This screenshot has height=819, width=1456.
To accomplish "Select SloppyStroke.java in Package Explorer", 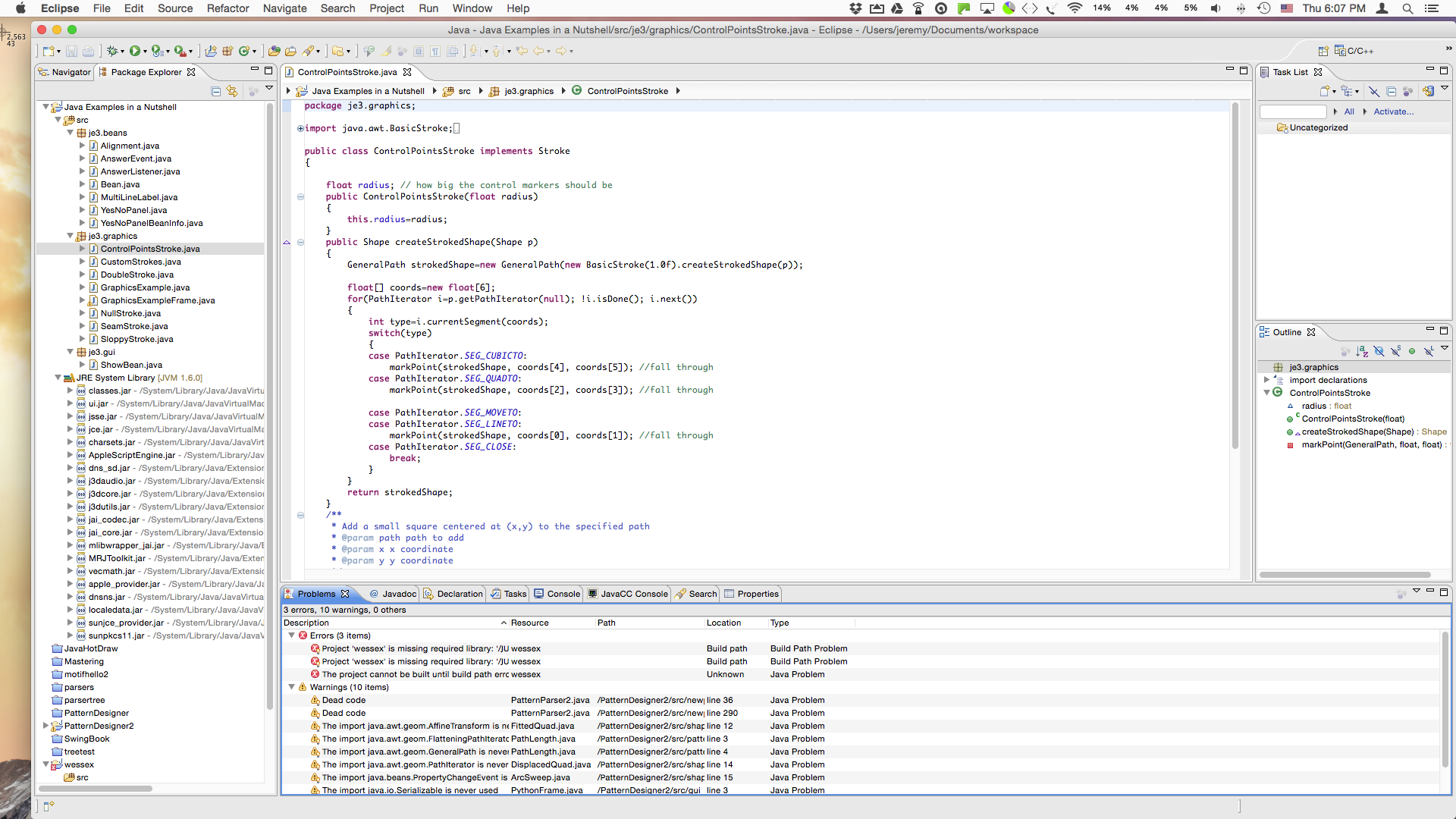I will [136, 339].
